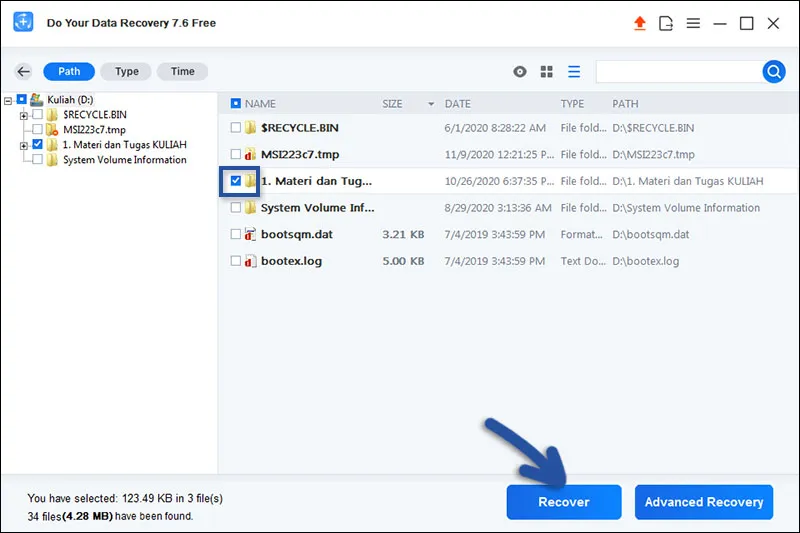800x533 pixels.
Task: Click the preview eye icon
Action: pos(519,71)
